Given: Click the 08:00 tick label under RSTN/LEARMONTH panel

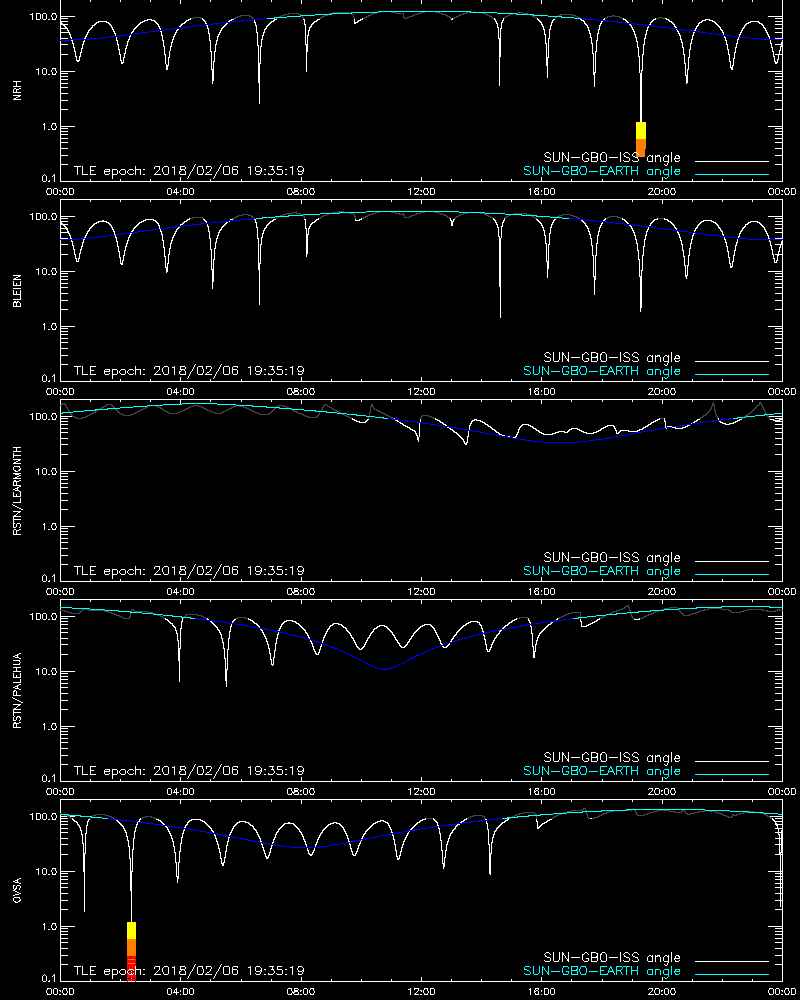Looking at the screenshot, I should [x=300, y=592].
